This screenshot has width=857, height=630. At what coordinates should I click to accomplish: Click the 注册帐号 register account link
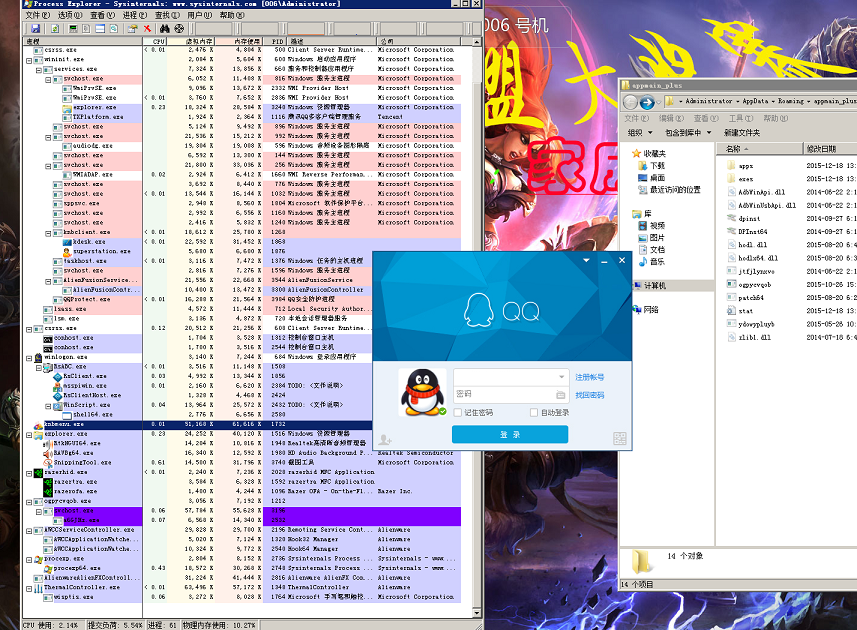tap(589, 377)
